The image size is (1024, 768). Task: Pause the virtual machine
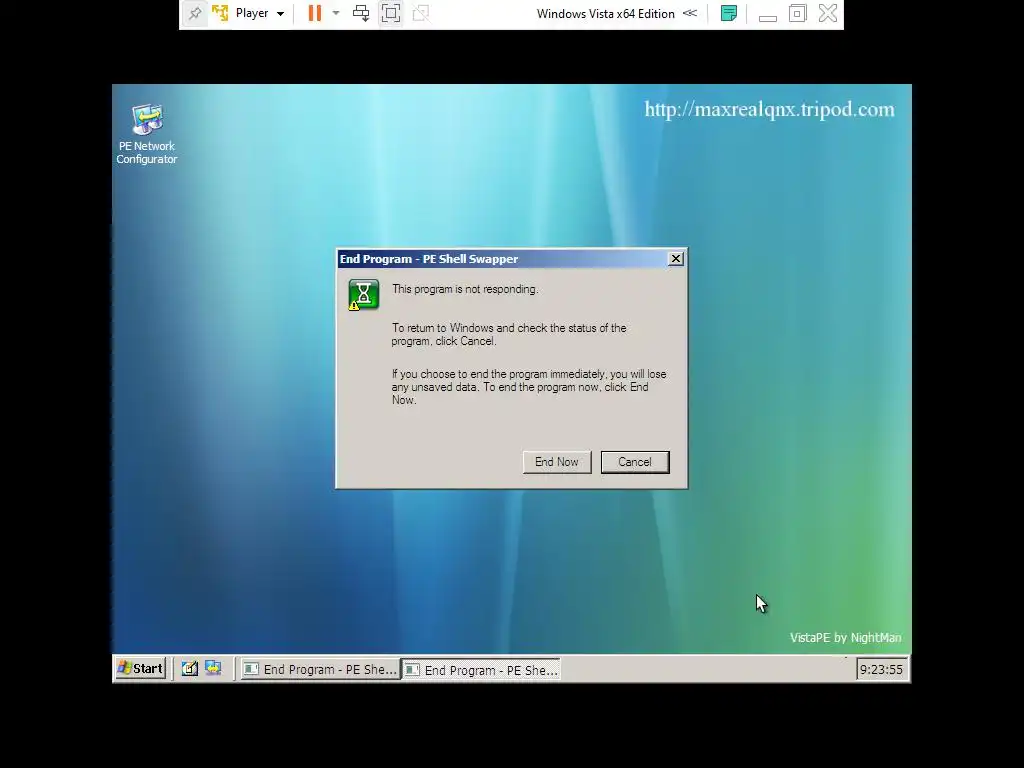point(315,13)
